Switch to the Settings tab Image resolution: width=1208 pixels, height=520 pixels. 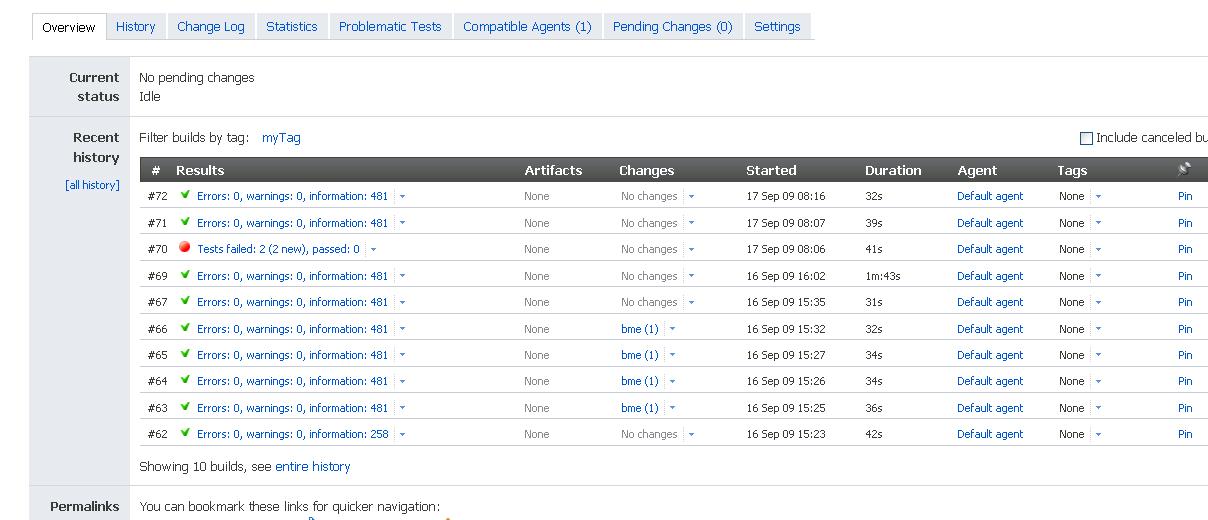[777, 27]
